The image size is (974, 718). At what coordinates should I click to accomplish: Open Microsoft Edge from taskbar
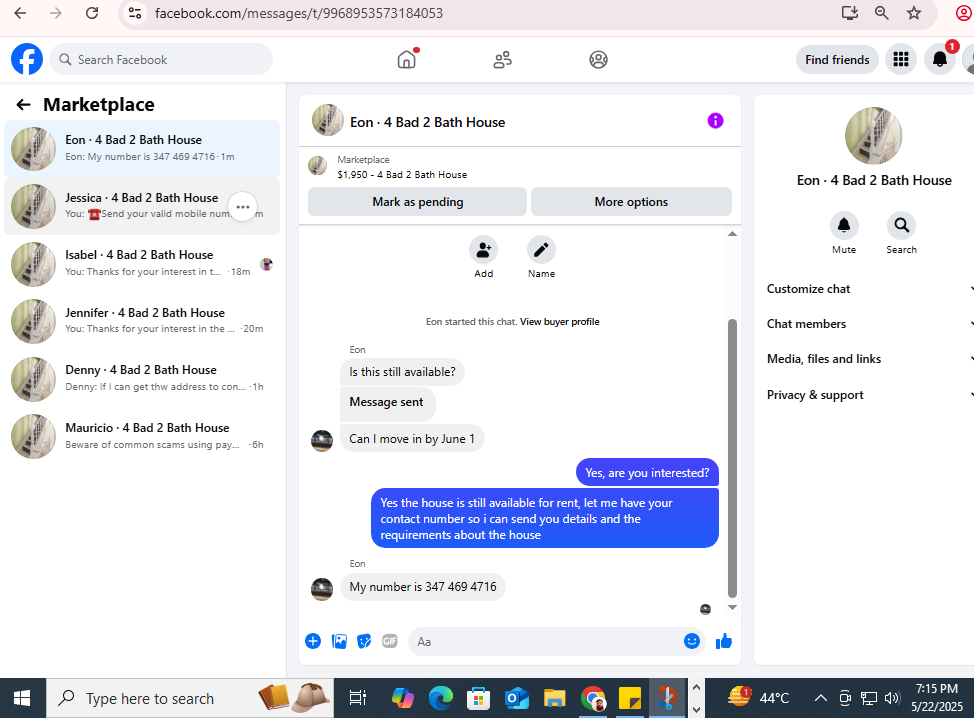click(440, 699)
